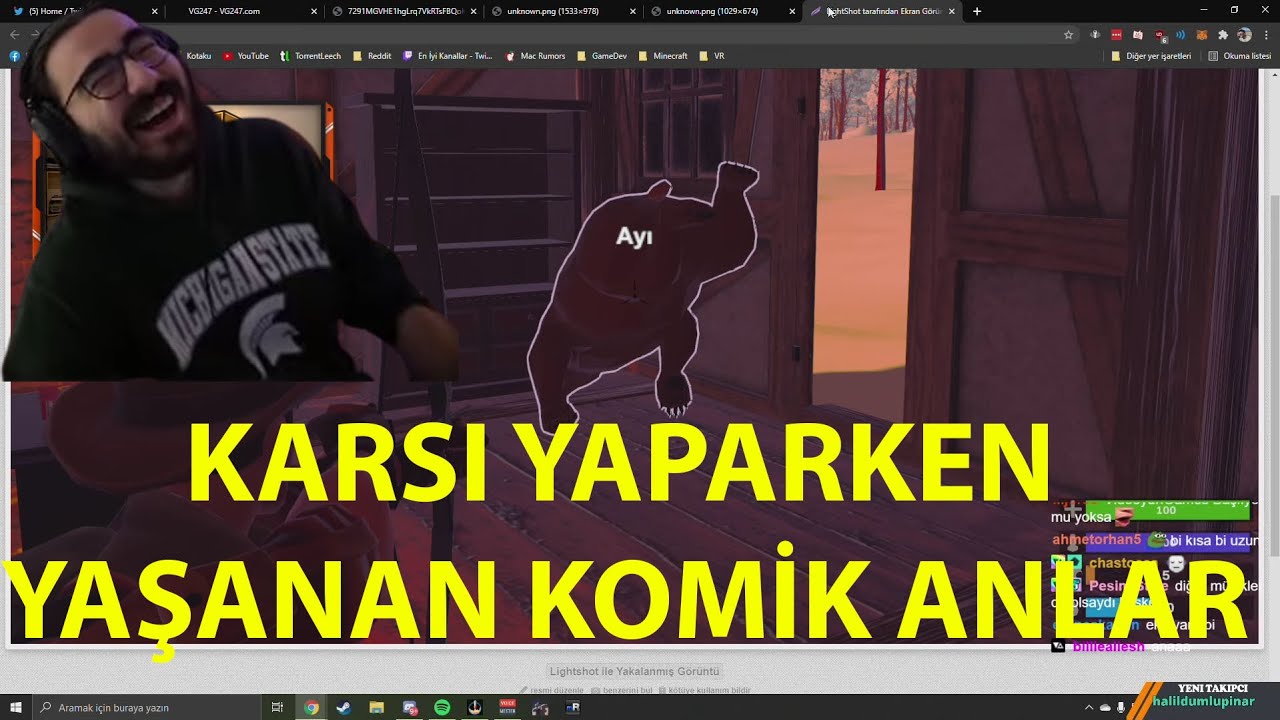Open Chrome from the taskbar

coord(311,707)
